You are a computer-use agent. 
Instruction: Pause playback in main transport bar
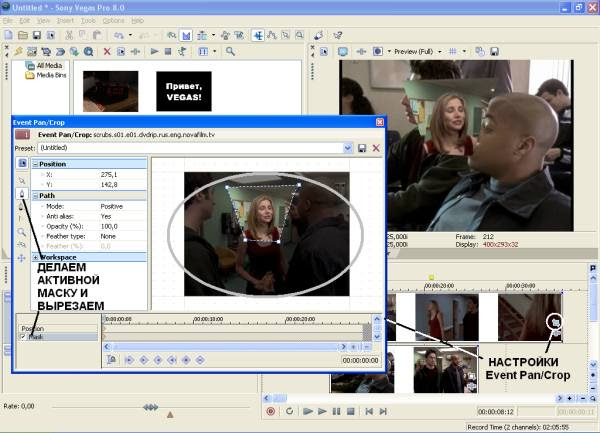click(336, 412)
